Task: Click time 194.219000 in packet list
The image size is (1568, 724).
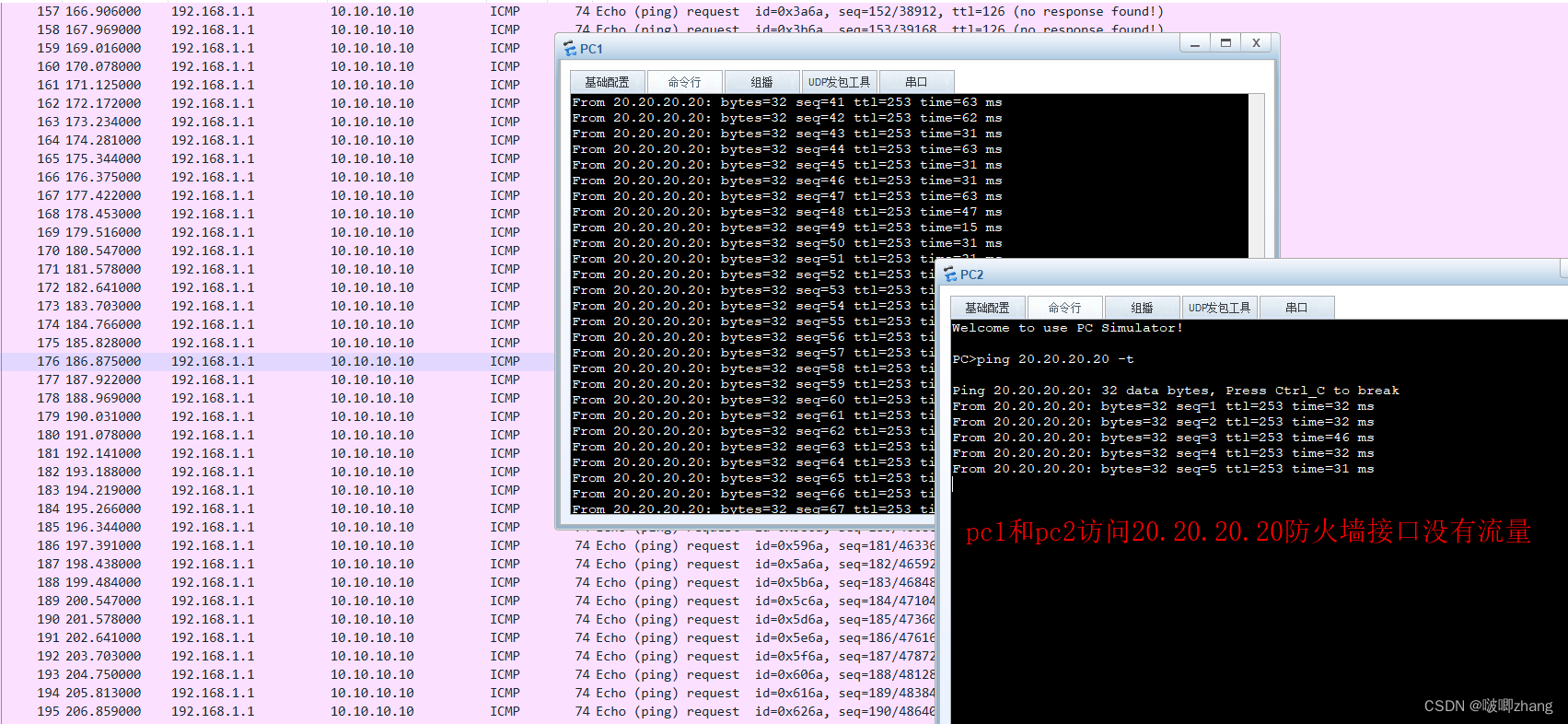Action: coord(103,490)
